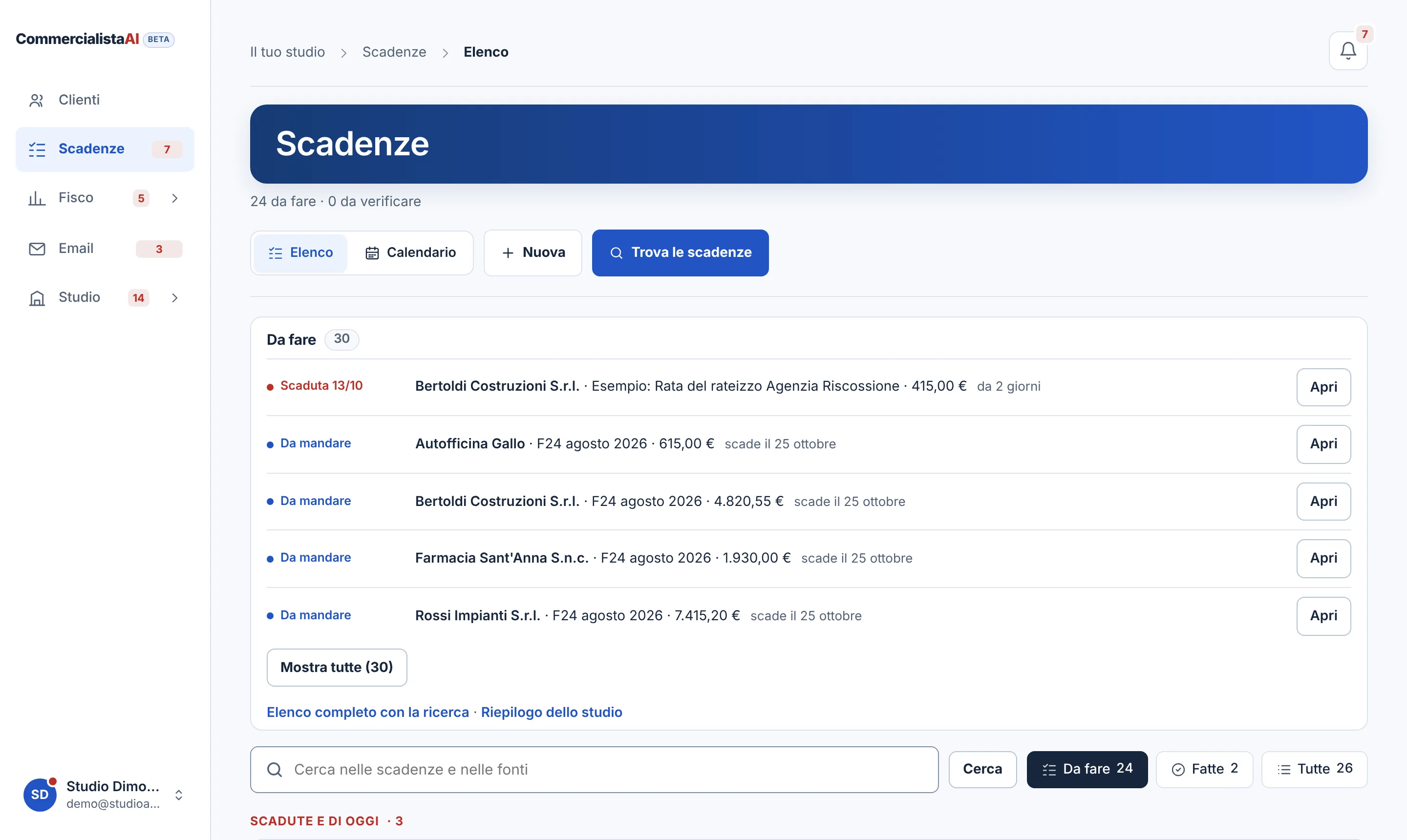Filter by Fatte 2
This screenshot has height=840, width=1407.
click(x=1204, y=769)
